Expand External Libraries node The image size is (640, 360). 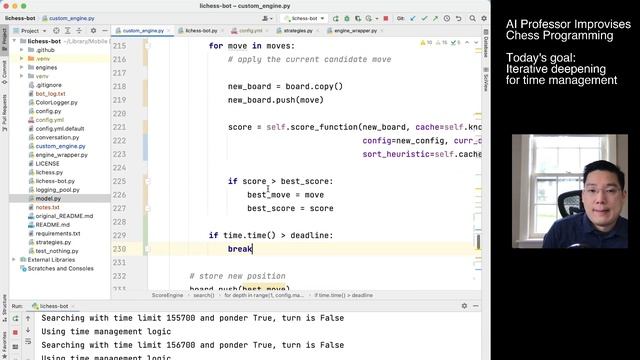15,260
